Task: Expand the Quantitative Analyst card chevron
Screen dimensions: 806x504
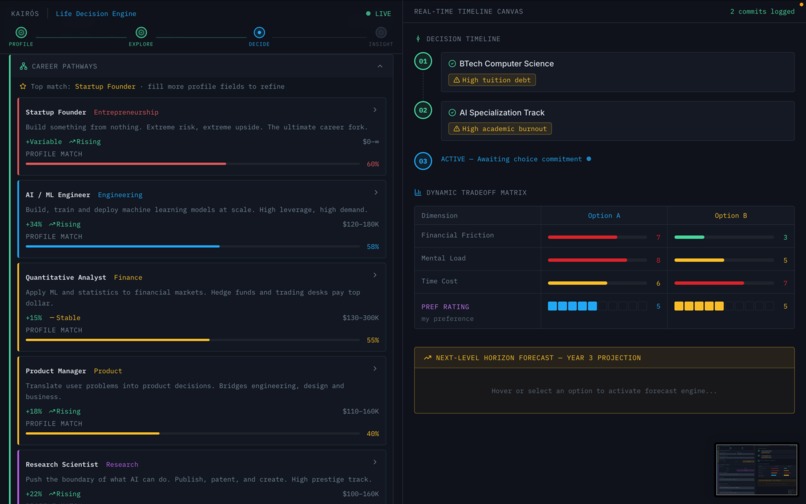Action: click(375, 275)
